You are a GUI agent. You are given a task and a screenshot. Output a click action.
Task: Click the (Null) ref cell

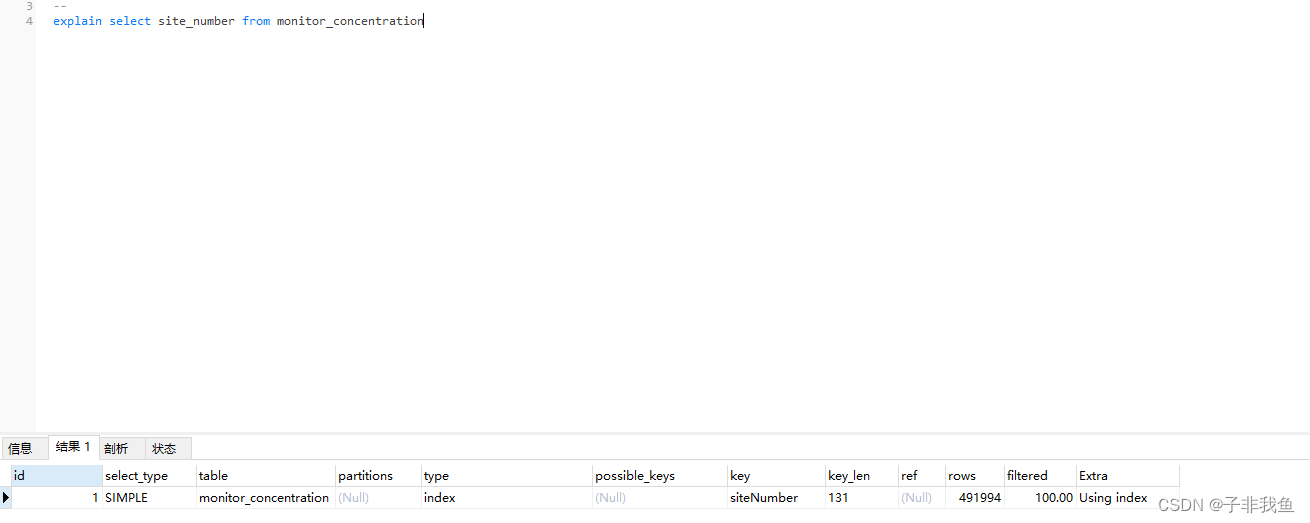click(x=922, y=498)
